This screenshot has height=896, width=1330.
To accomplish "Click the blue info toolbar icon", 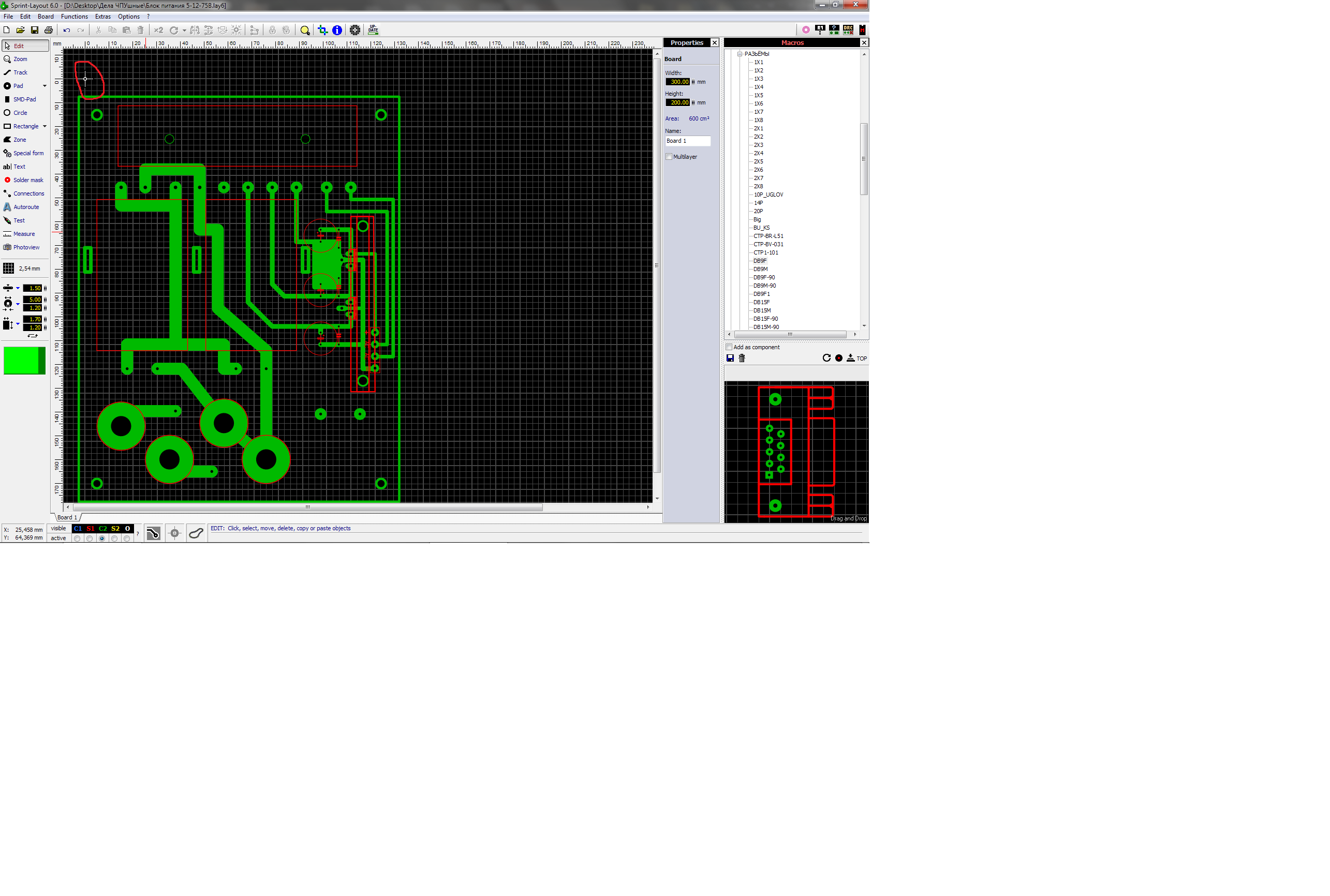I will (x=337, y=31).
